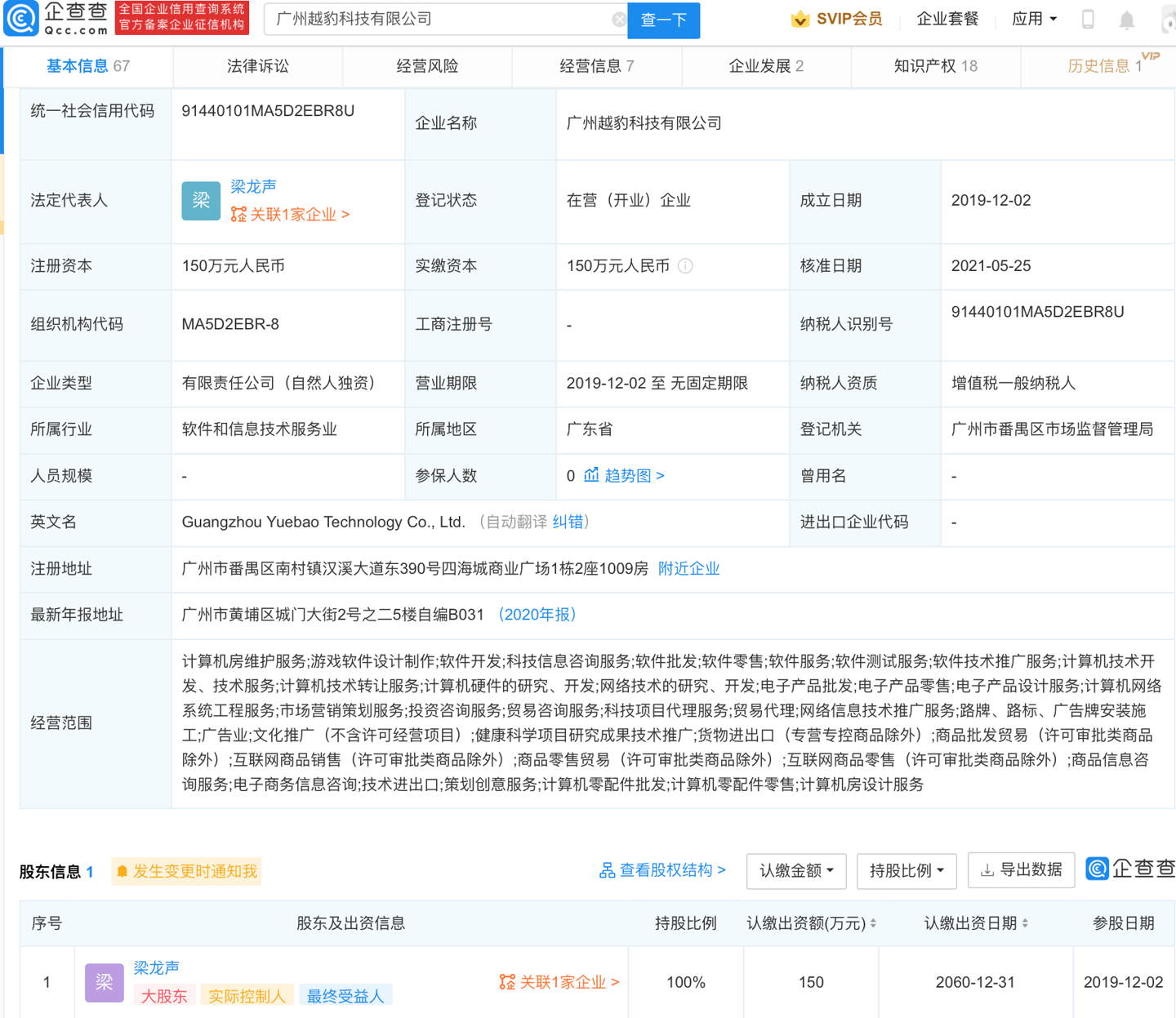1176x1018 pixels.
Task: Open the 2020年报 annual report link
Action: (x=537, y=614)
